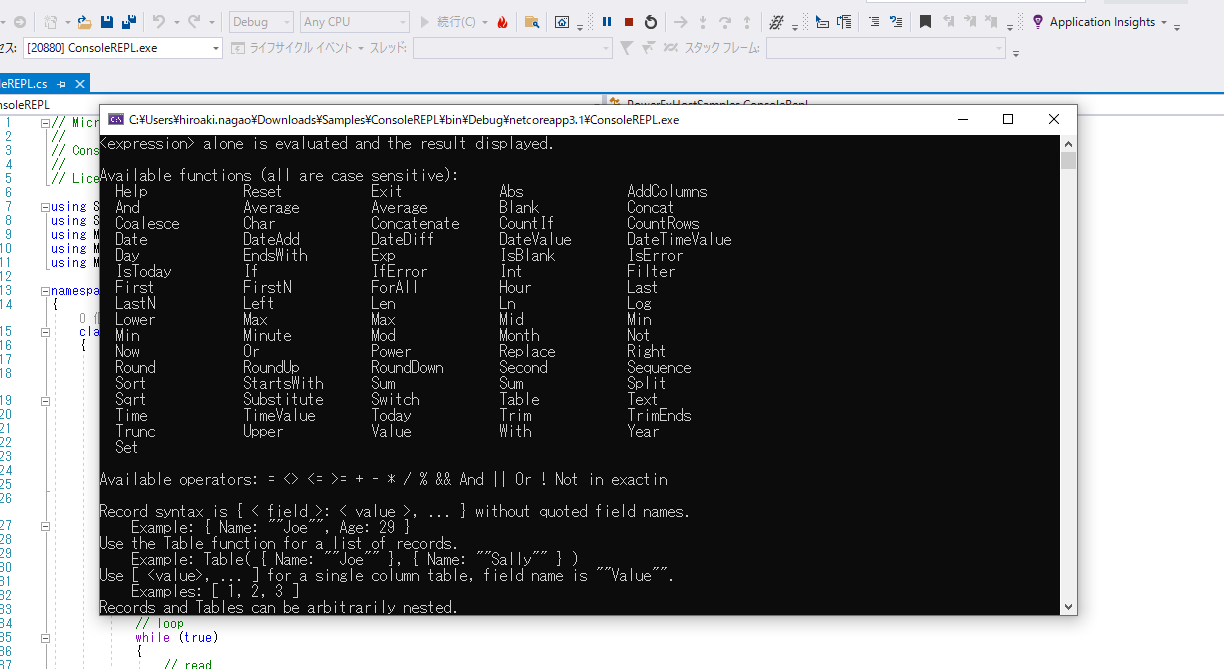Click the console window title bar icon

[x=117, y=119]
